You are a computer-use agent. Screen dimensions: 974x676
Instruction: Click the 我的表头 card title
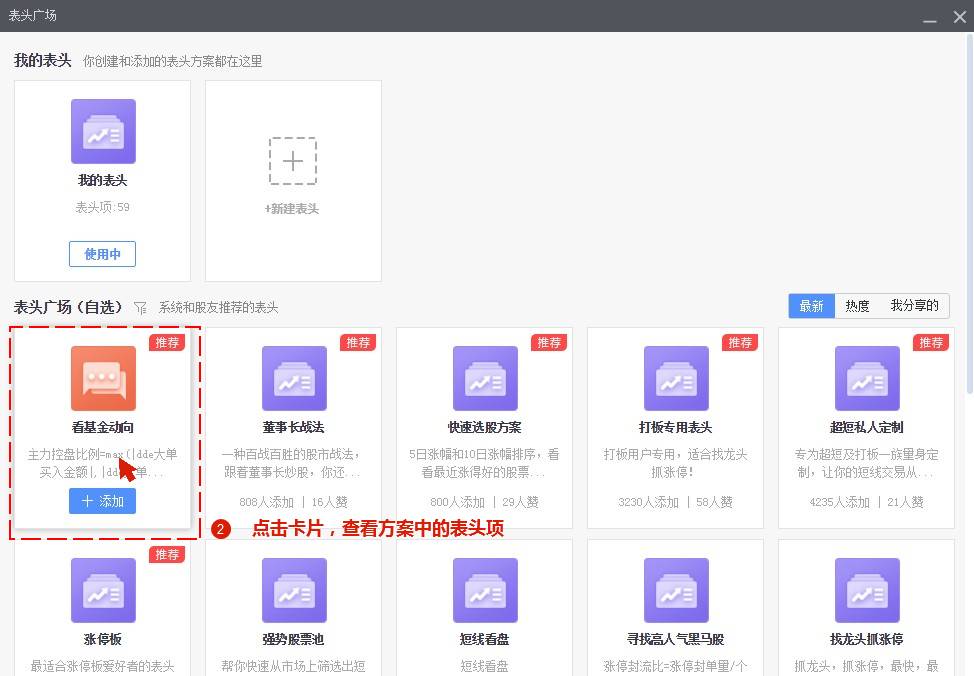[102, 180]
